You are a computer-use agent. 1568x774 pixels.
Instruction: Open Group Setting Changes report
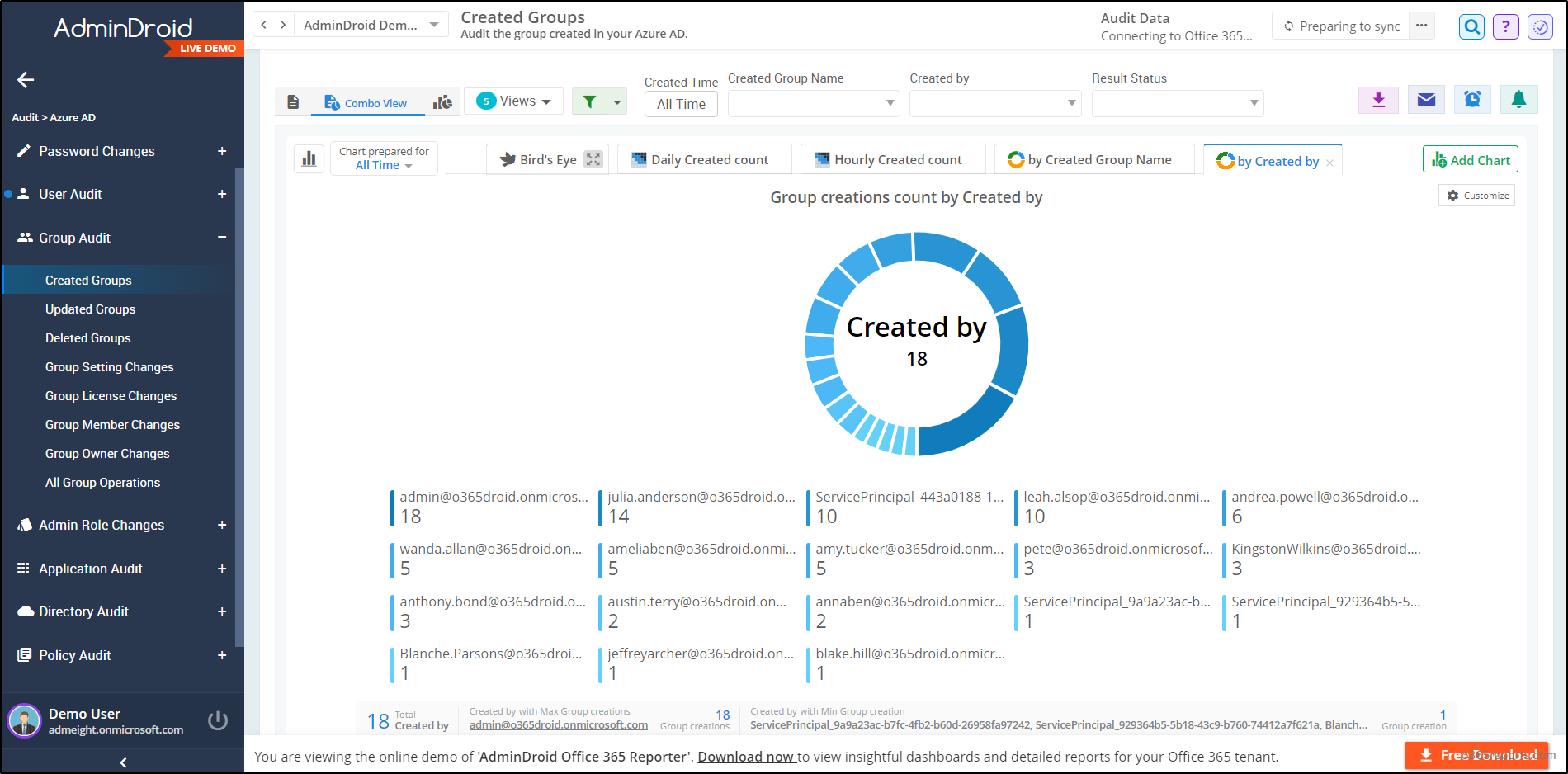pos(109,367)
